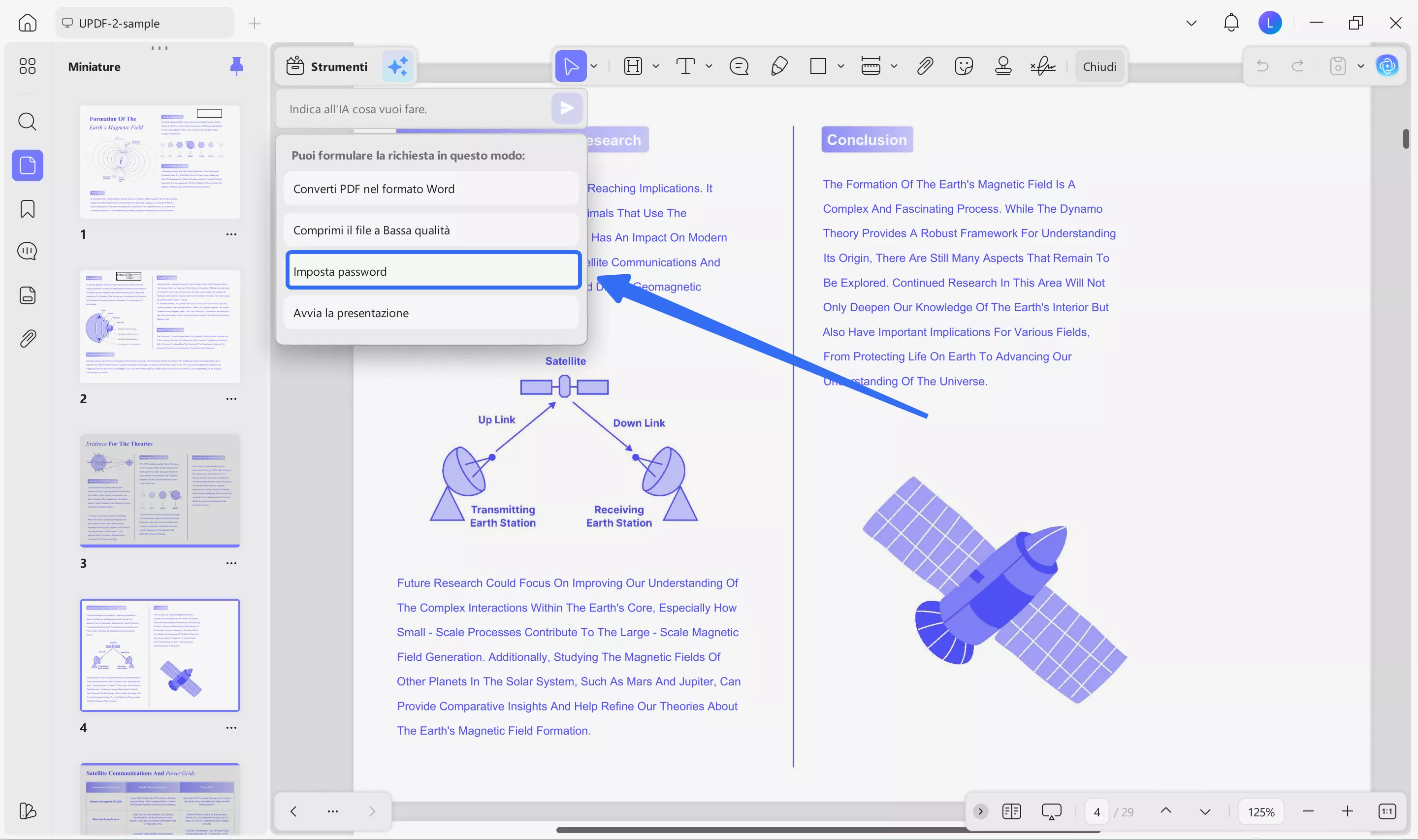
Task: Expand the rectangle shape dropdown arrow
Action: [840, 66]
